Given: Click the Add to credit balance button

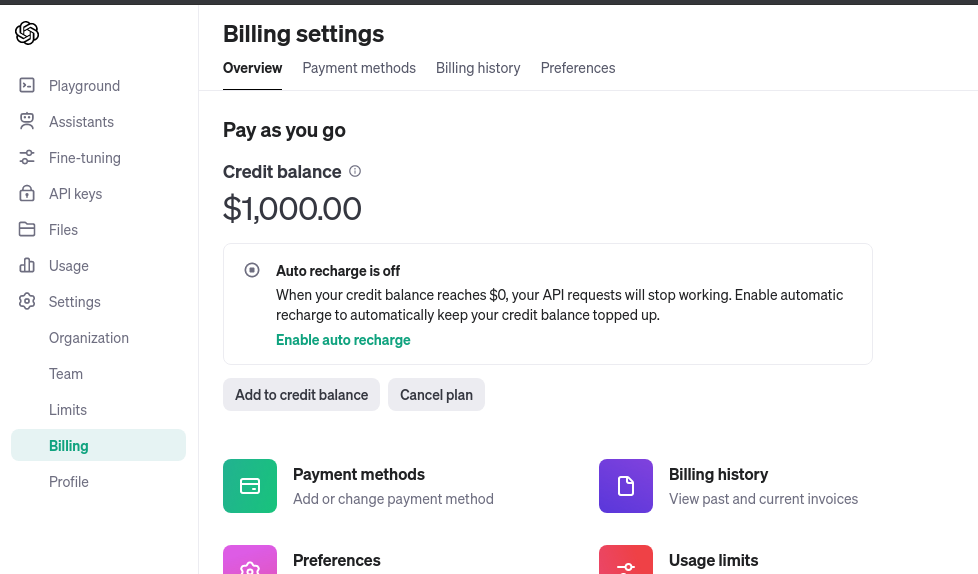Looking at the screenshot, I should coord(301,394).
